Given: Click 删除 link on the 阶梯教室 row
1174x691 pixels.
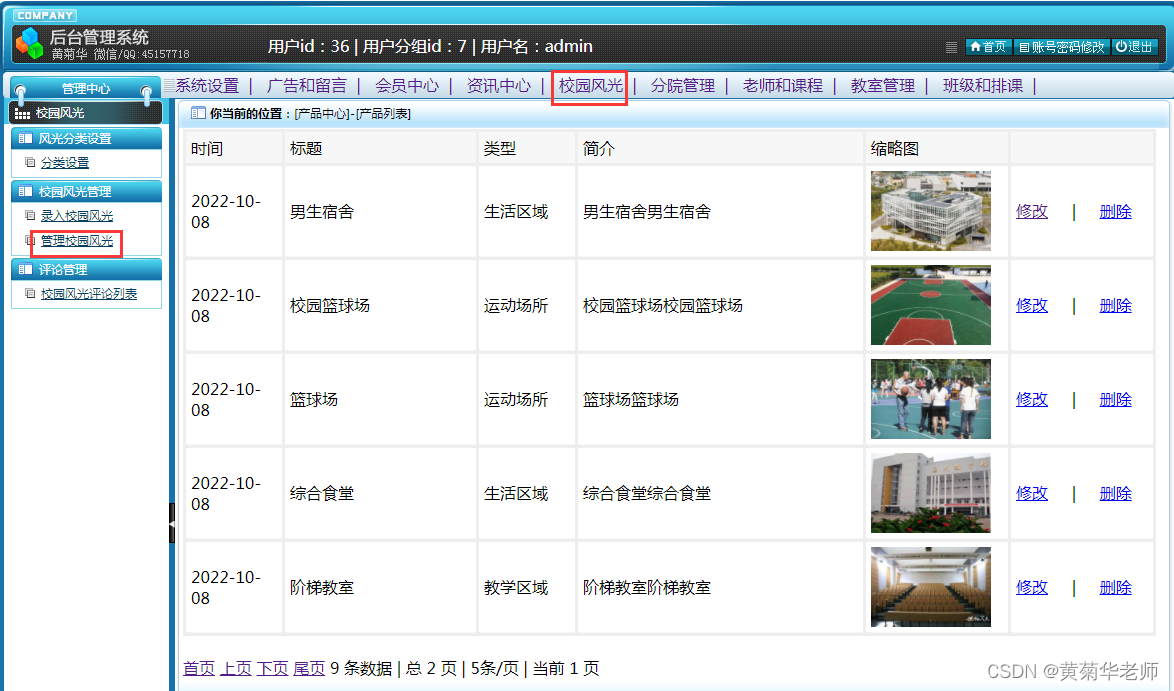Looking at the screenshot, I should 1115,587.
